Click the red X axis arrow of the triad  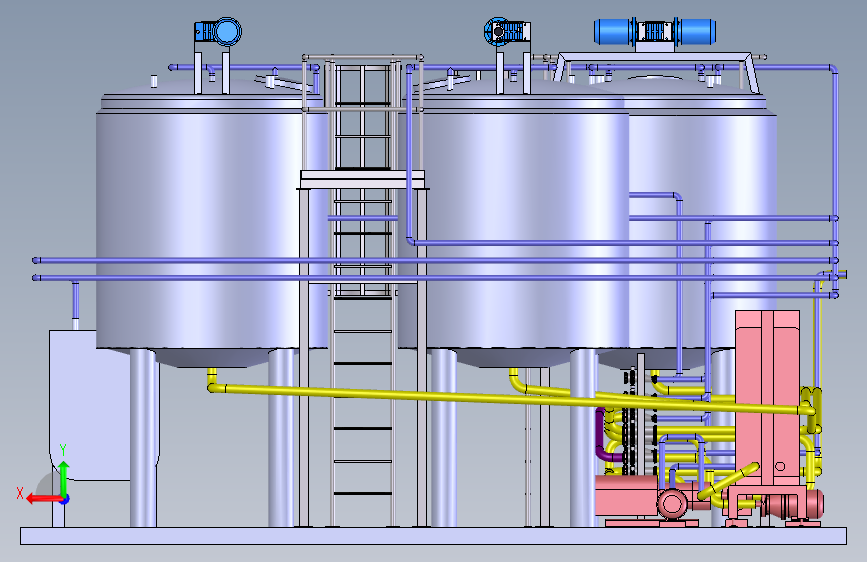43,499
